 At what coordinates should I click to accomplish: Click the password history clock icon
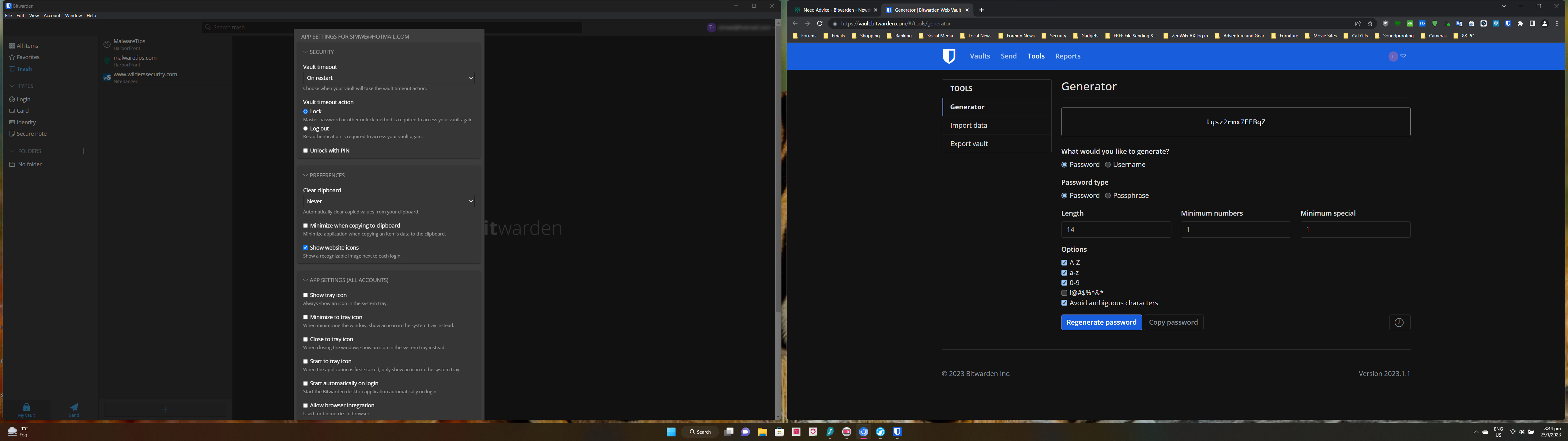1399,323
